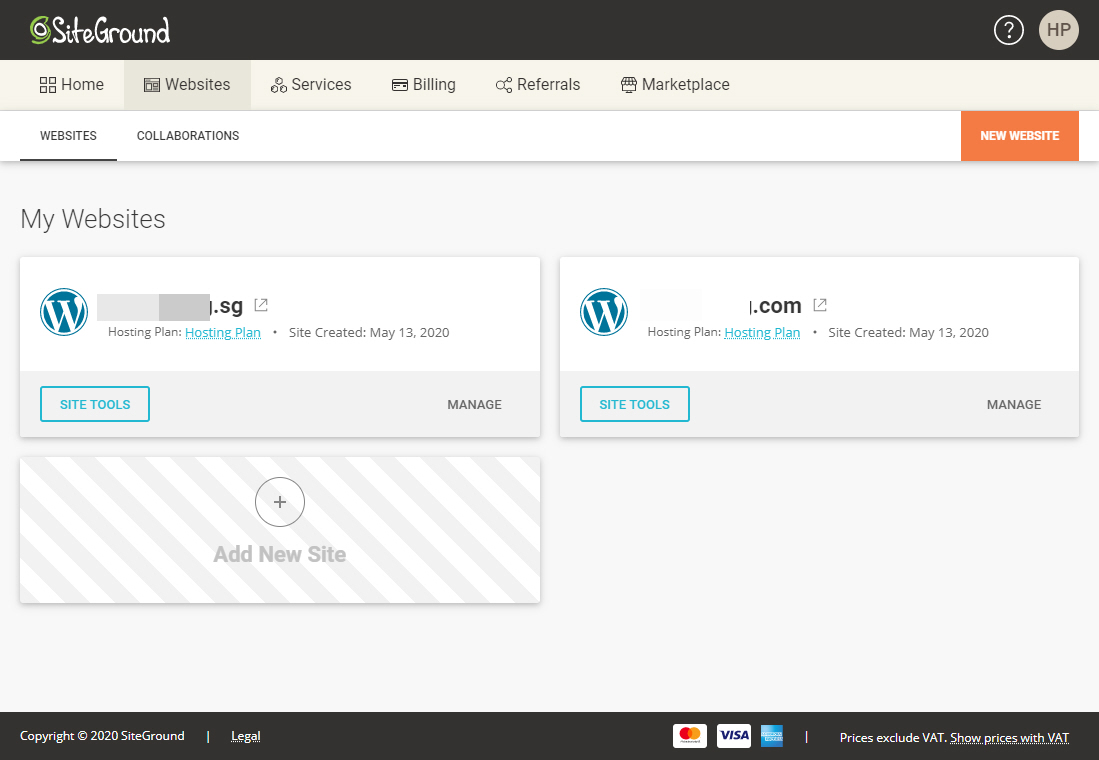Click the NEW WEBSITE button
This screenshot has width=1099, height=760.
(x=1019, y=136)
